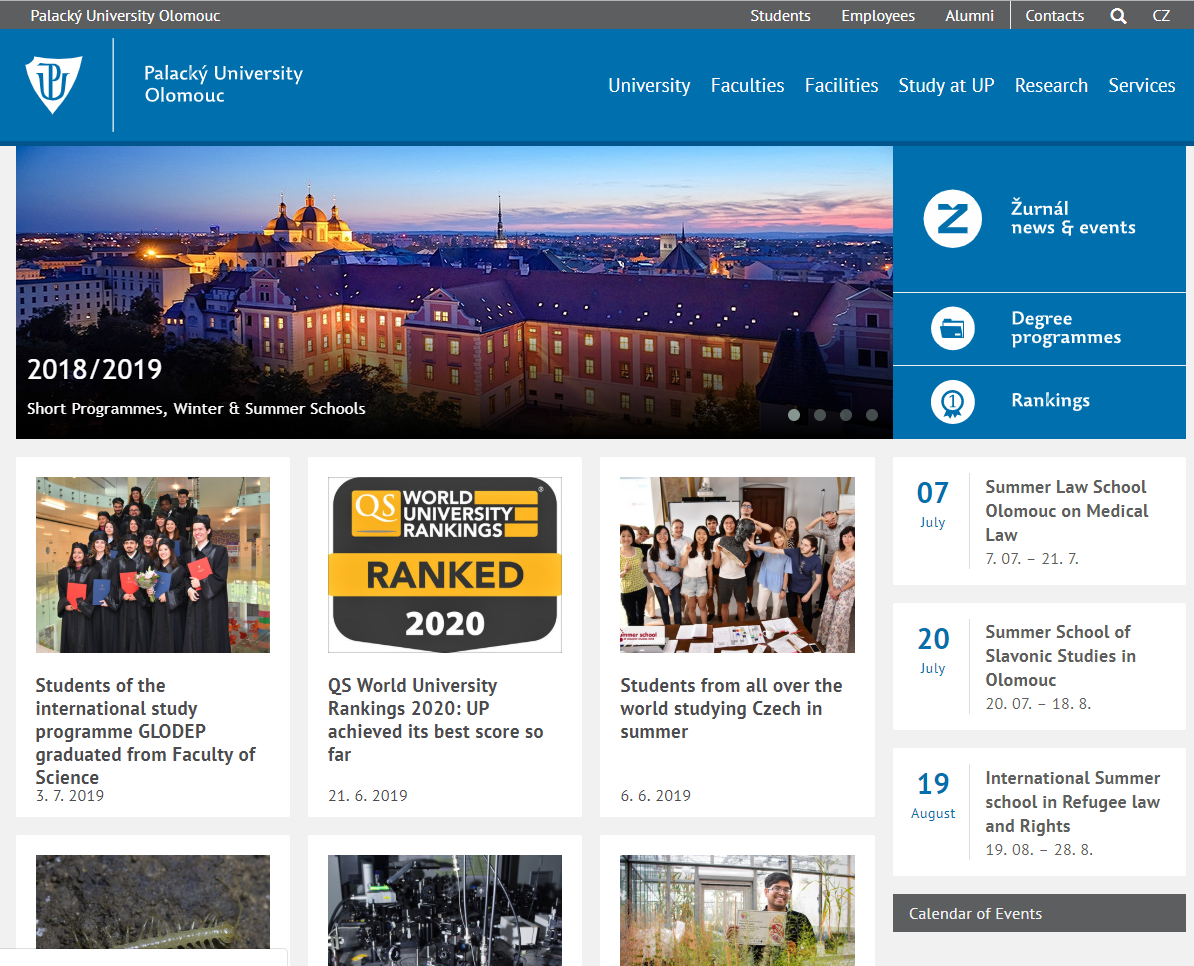
Task: Open Degree programmes link
Action: (1066, 328)
